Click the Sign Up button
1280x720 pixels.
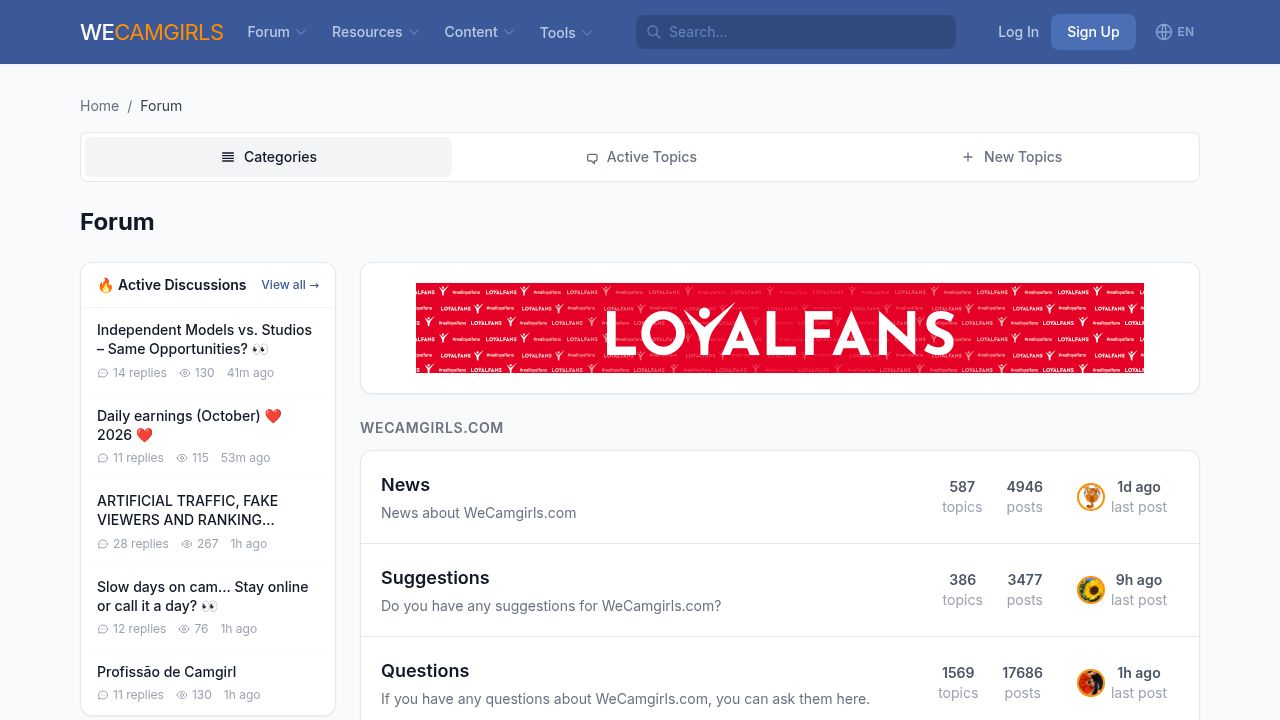tap(1093, 32)
